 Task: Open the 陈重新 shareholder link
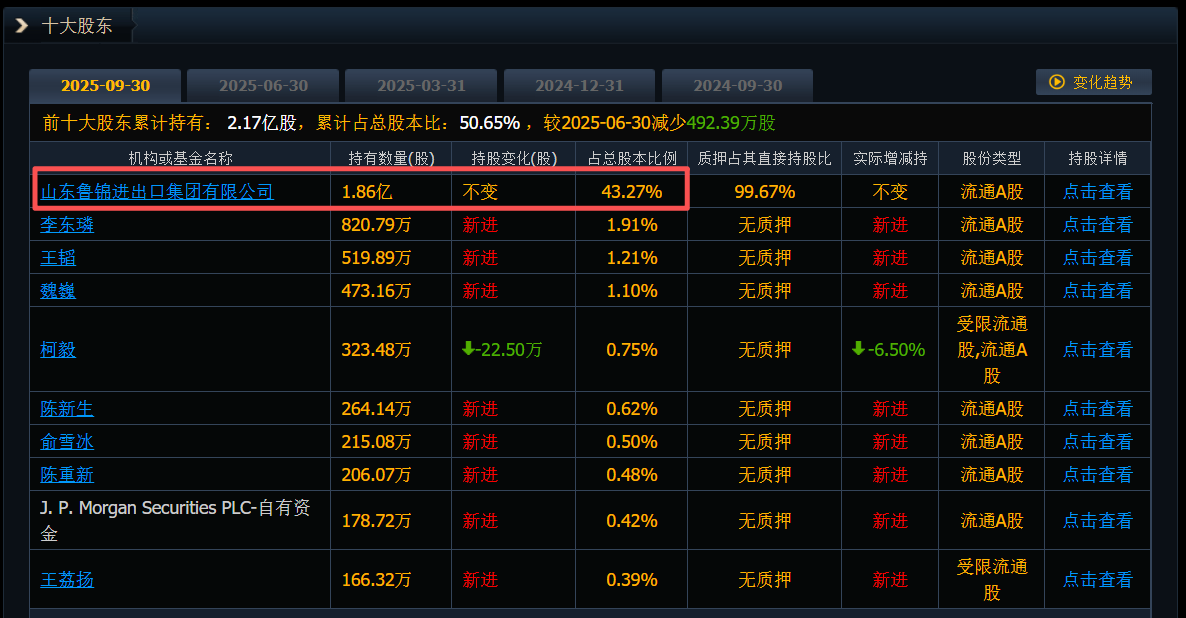[67, 475]
